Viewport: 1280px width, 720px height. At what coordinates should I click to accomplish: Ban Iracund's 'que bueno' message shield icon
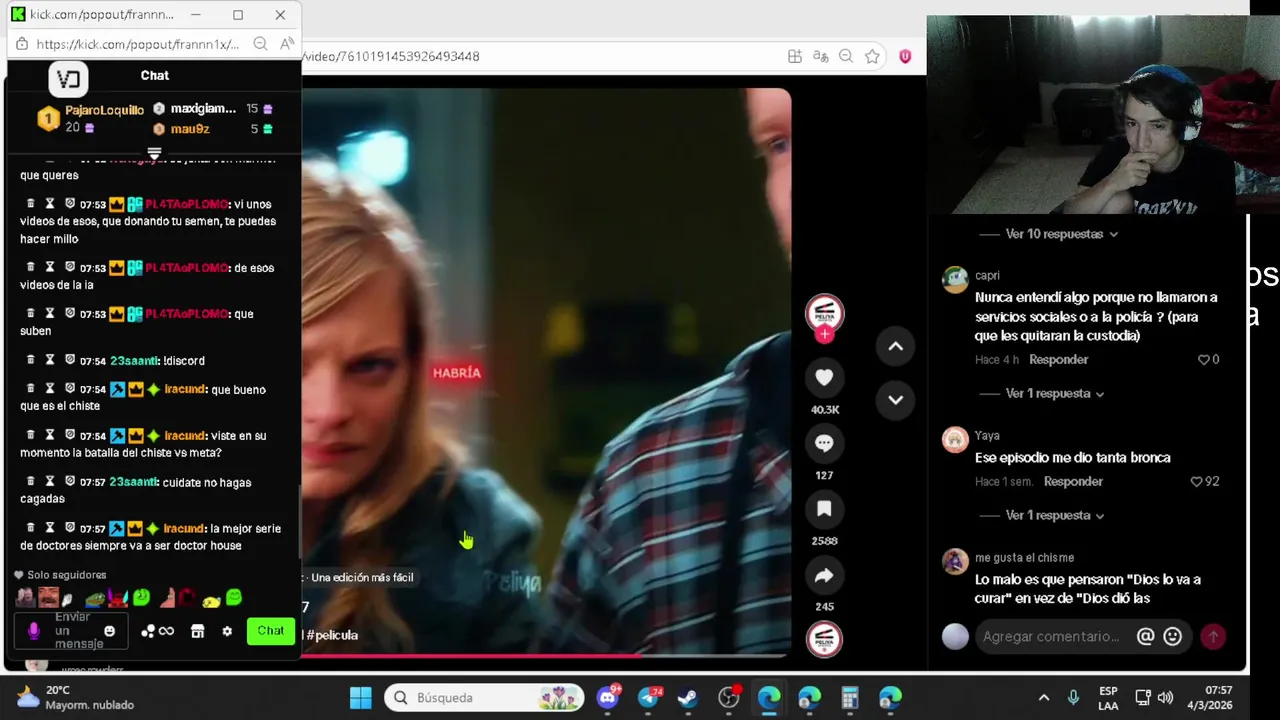click(x=70, y=389)
